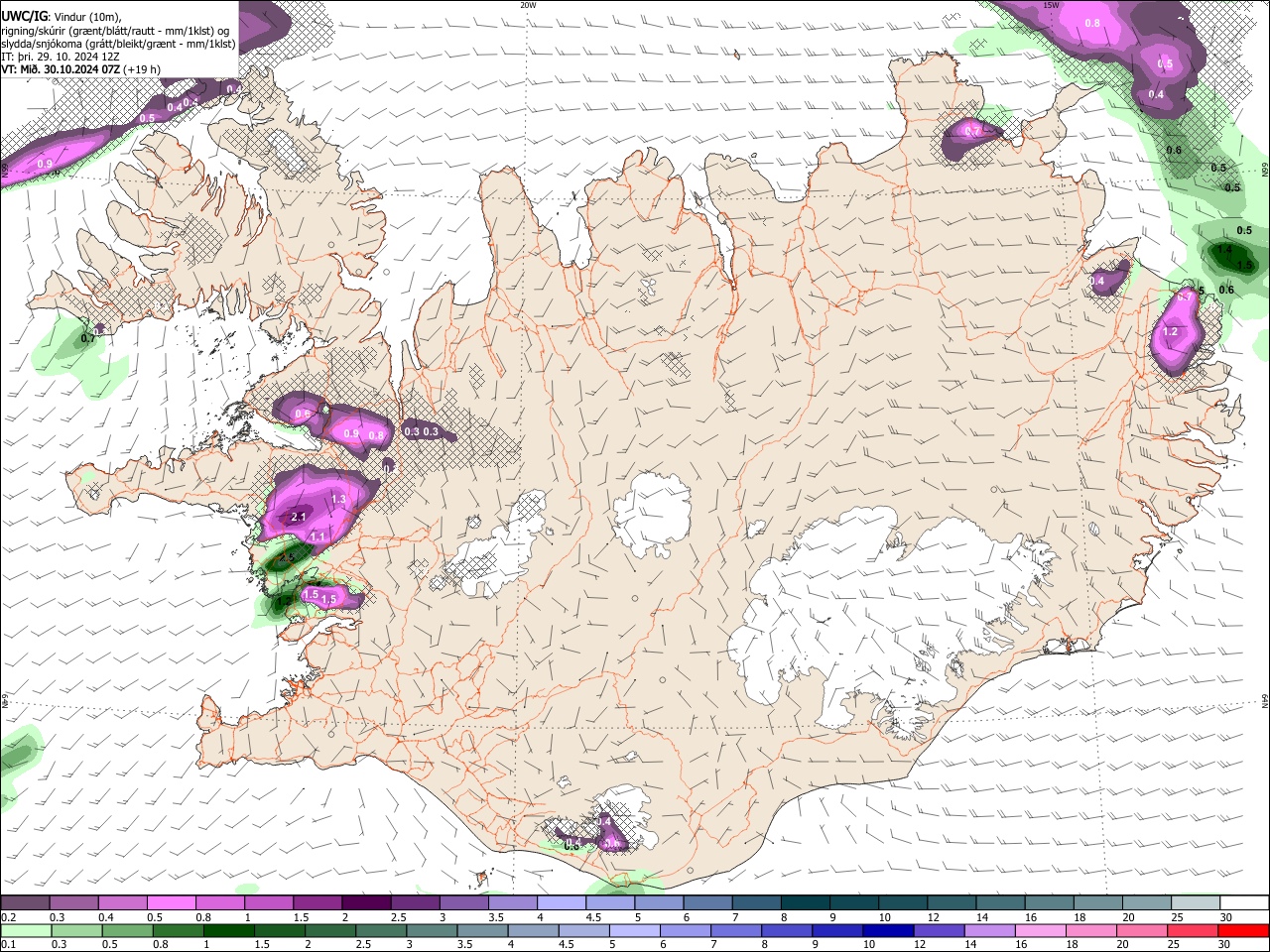Select bright red 30 swatch in lower legend
1270x952 pixels.
pos(1243,930)
